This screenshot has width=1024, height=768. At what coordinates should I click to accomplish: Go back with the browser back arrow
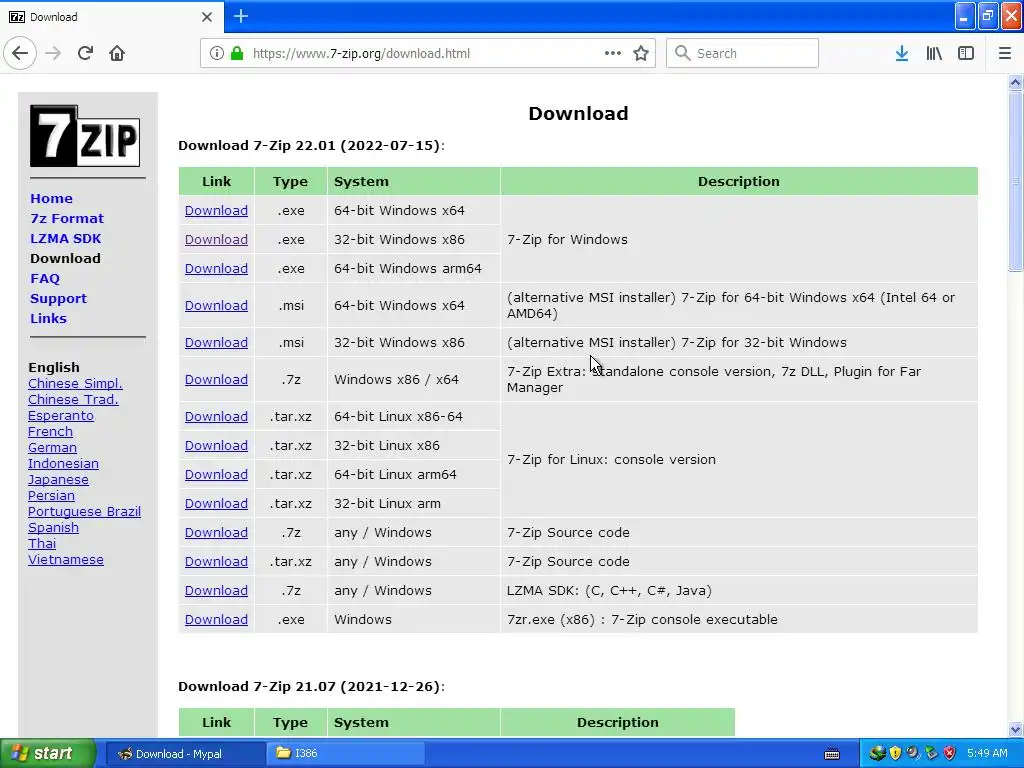[x=20, y=53]
